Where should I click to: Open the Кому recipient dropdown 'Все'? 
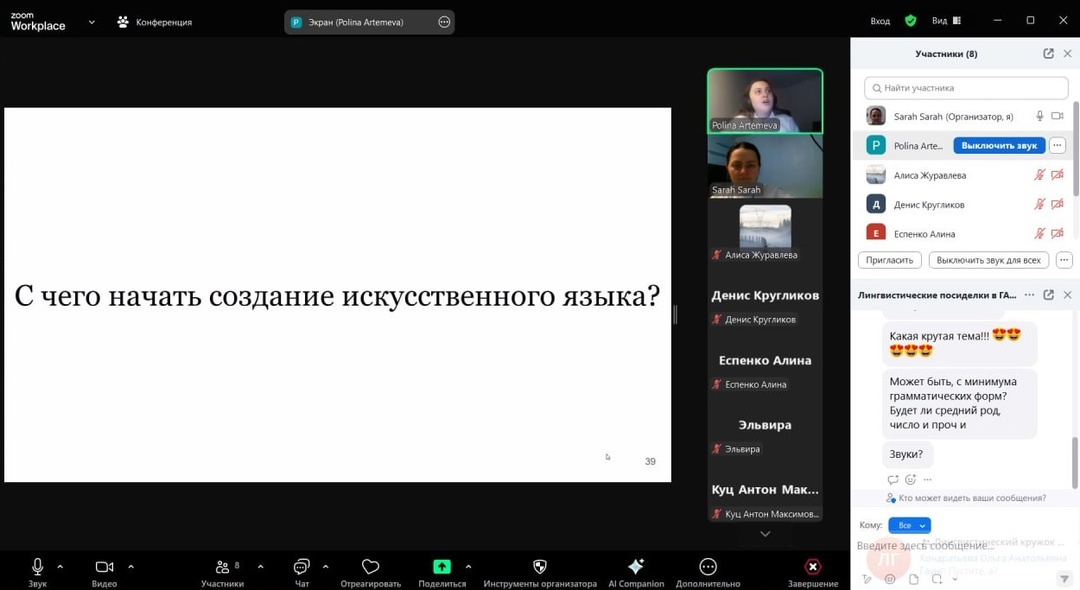(909, 525)
